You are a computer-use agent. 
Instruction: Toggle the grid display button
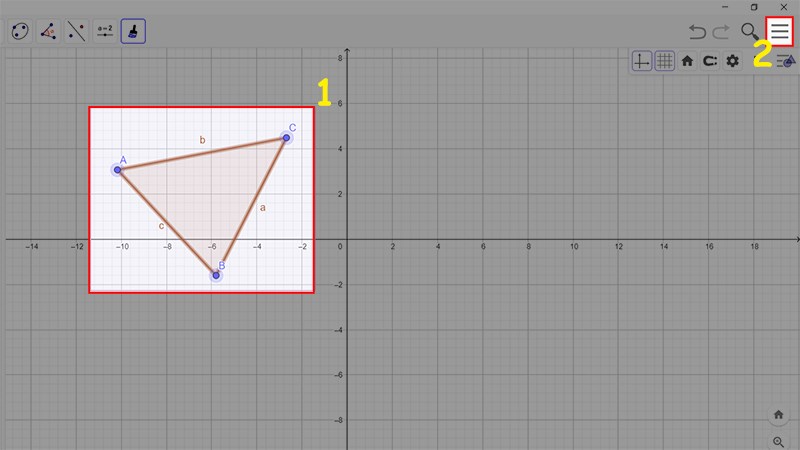[x=664, y=61]
